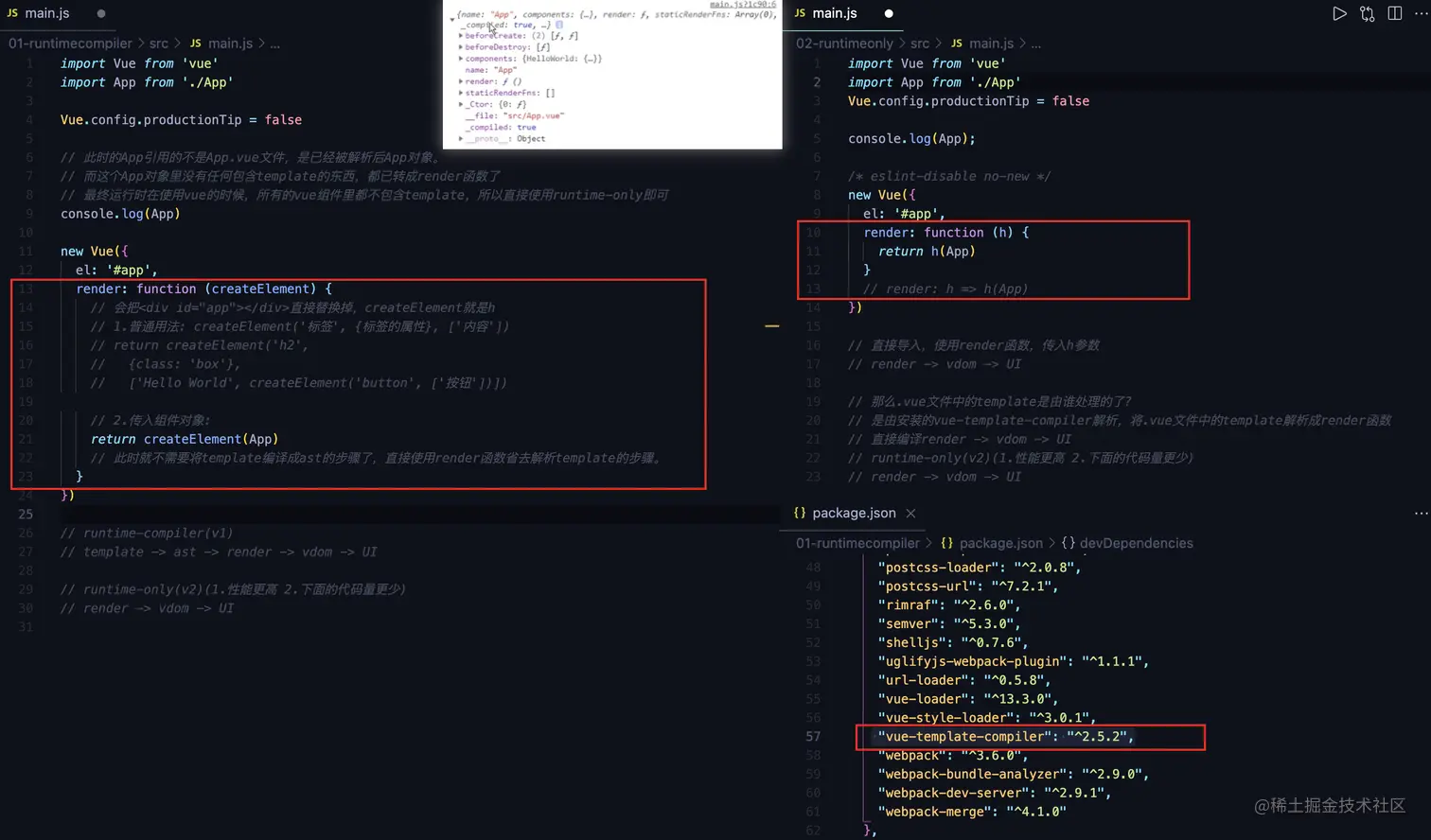The height and width of the screenshot is (840, 1431).
Task: Close the package.json tab
Action: point(910,513)
